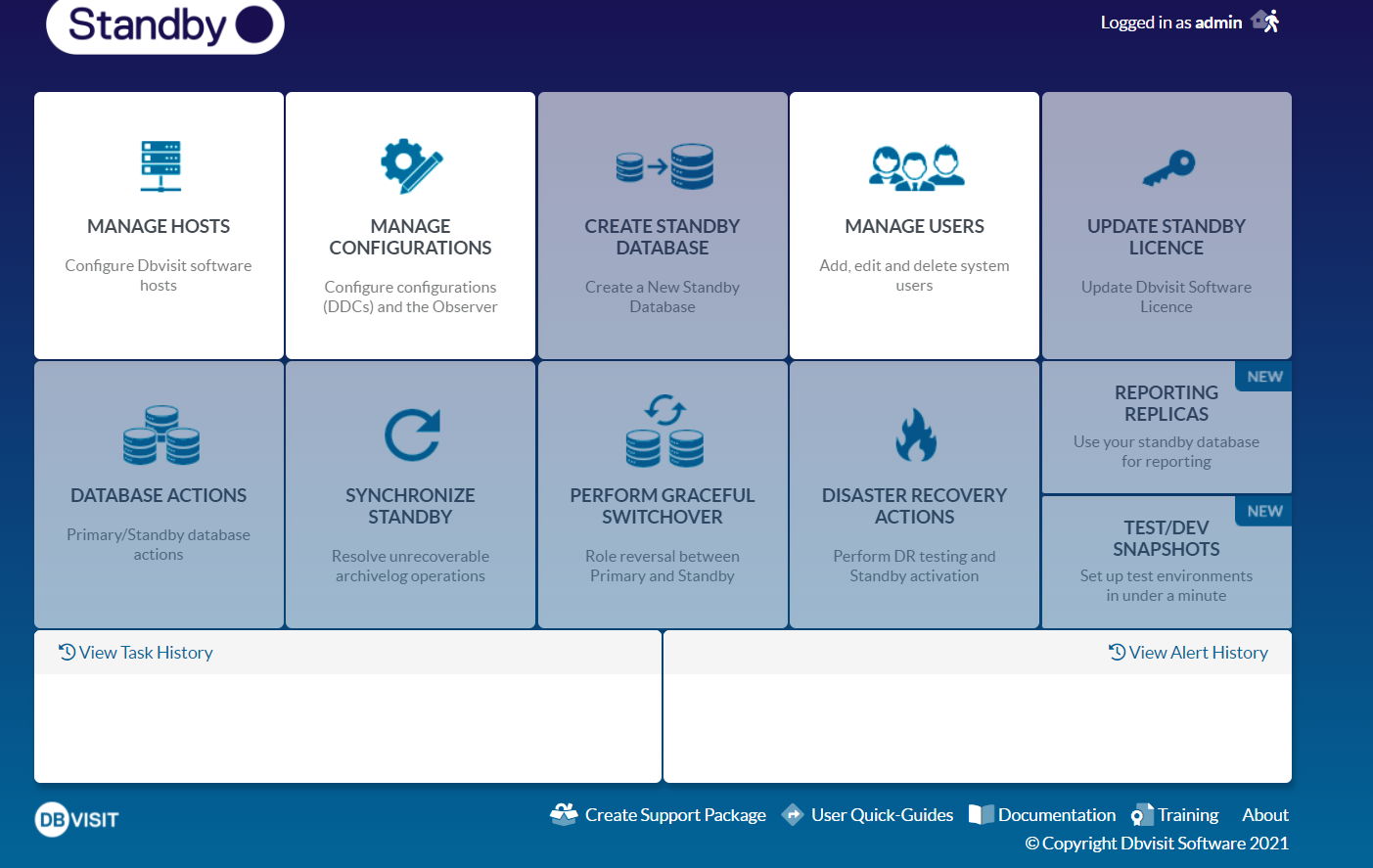Screen dimensions: 1373x868
Task: Click the Create Support Package link
Action: coord(675,815)
